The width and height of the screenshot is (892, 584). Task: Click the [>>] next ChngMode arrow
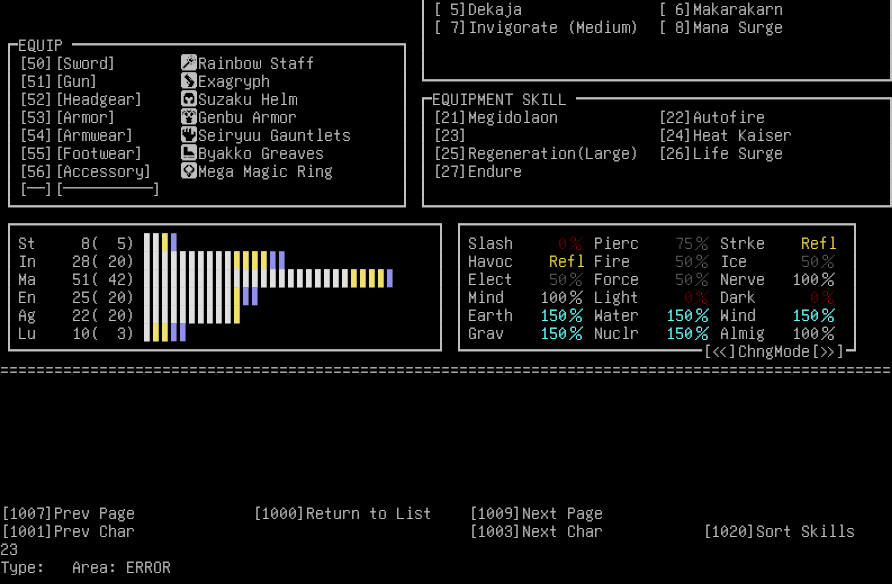click(828, 351)
